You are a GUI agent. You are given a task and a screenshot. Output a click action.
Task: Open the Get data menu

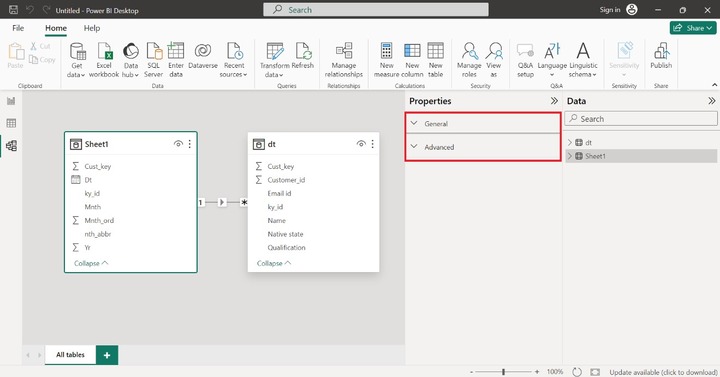point(77,60)
